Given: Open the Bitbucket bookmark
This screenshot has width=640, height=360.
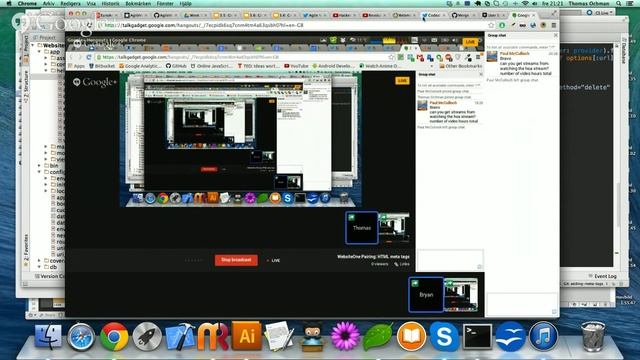Looking at the screenshot, I should click(102, 66).
